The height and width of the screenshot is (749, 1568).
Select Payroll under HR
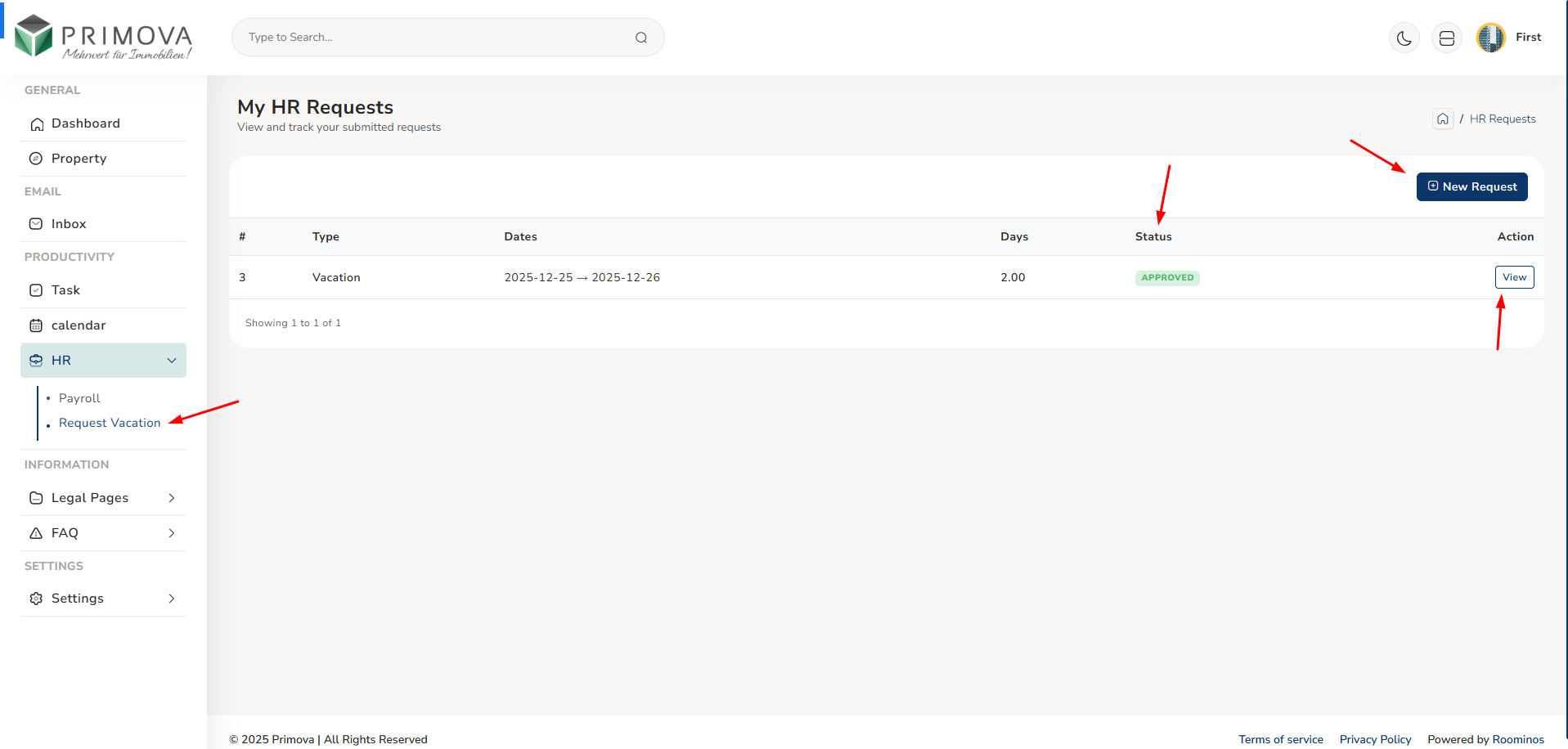(79, 398)
